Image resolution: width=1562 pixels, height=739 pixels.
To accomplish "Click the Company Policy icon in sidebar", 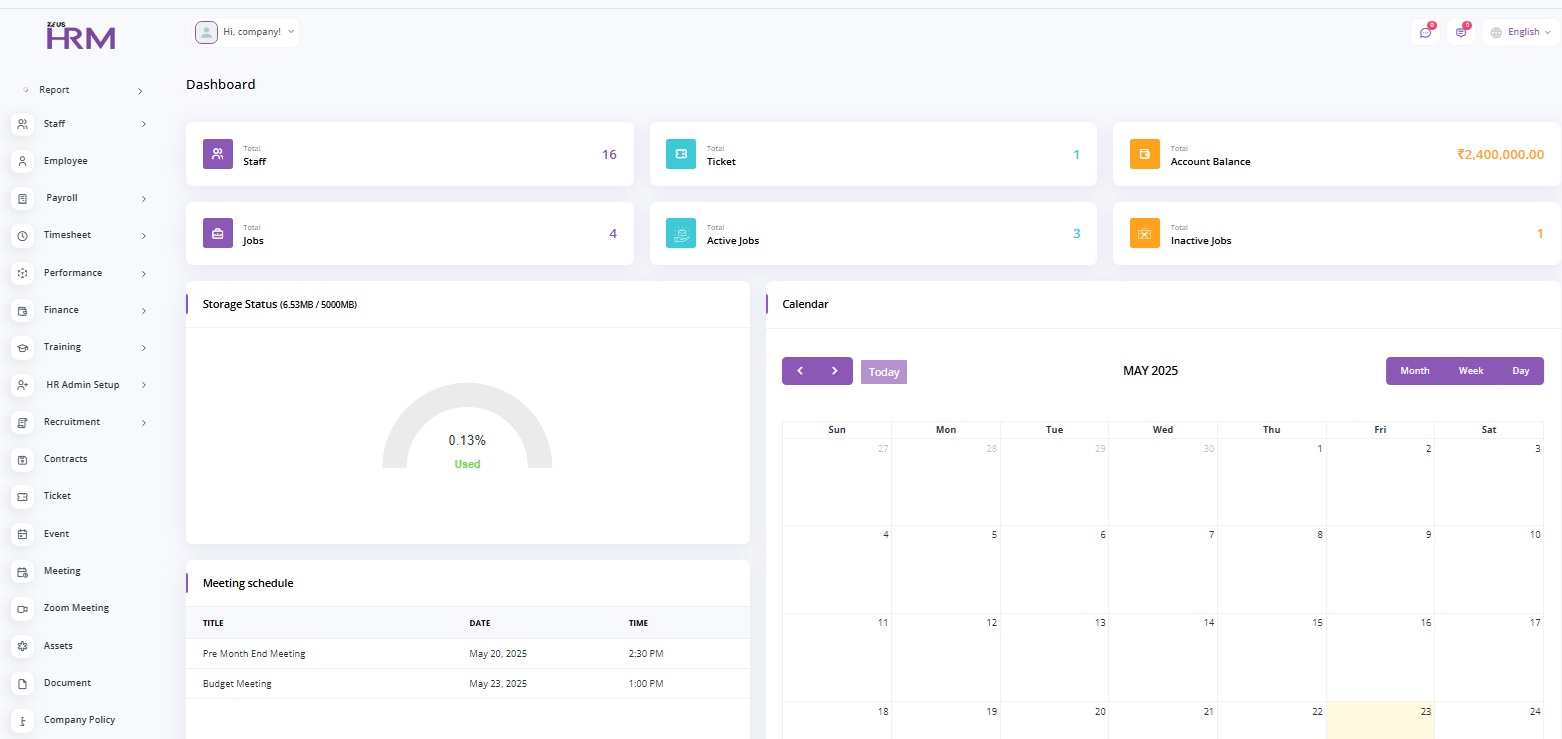I will coord(22,720).
